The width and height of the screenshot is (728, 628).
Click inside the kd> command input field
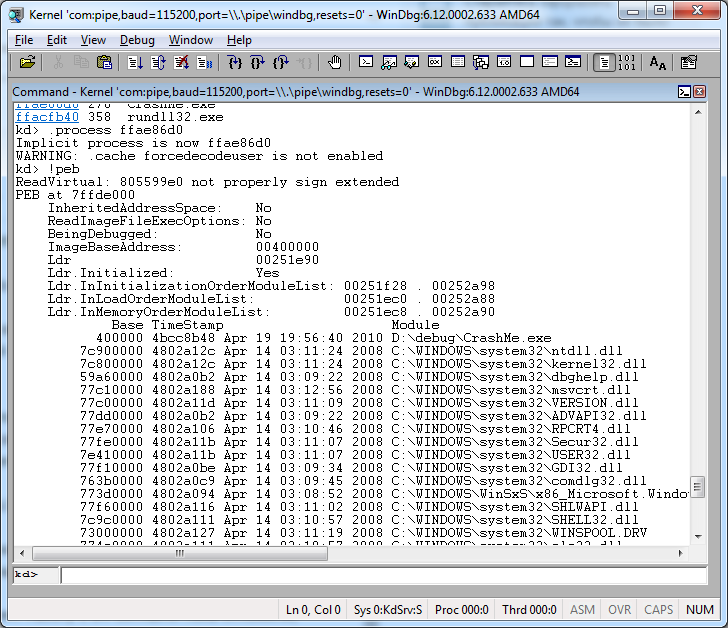click(384, 575)
